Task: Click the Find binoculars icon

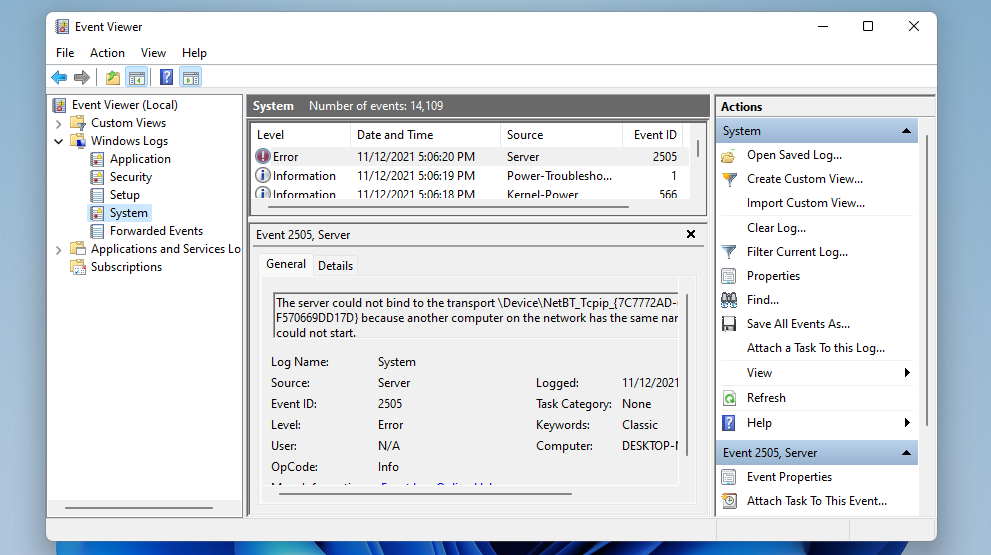Action: tap(729, 300)
